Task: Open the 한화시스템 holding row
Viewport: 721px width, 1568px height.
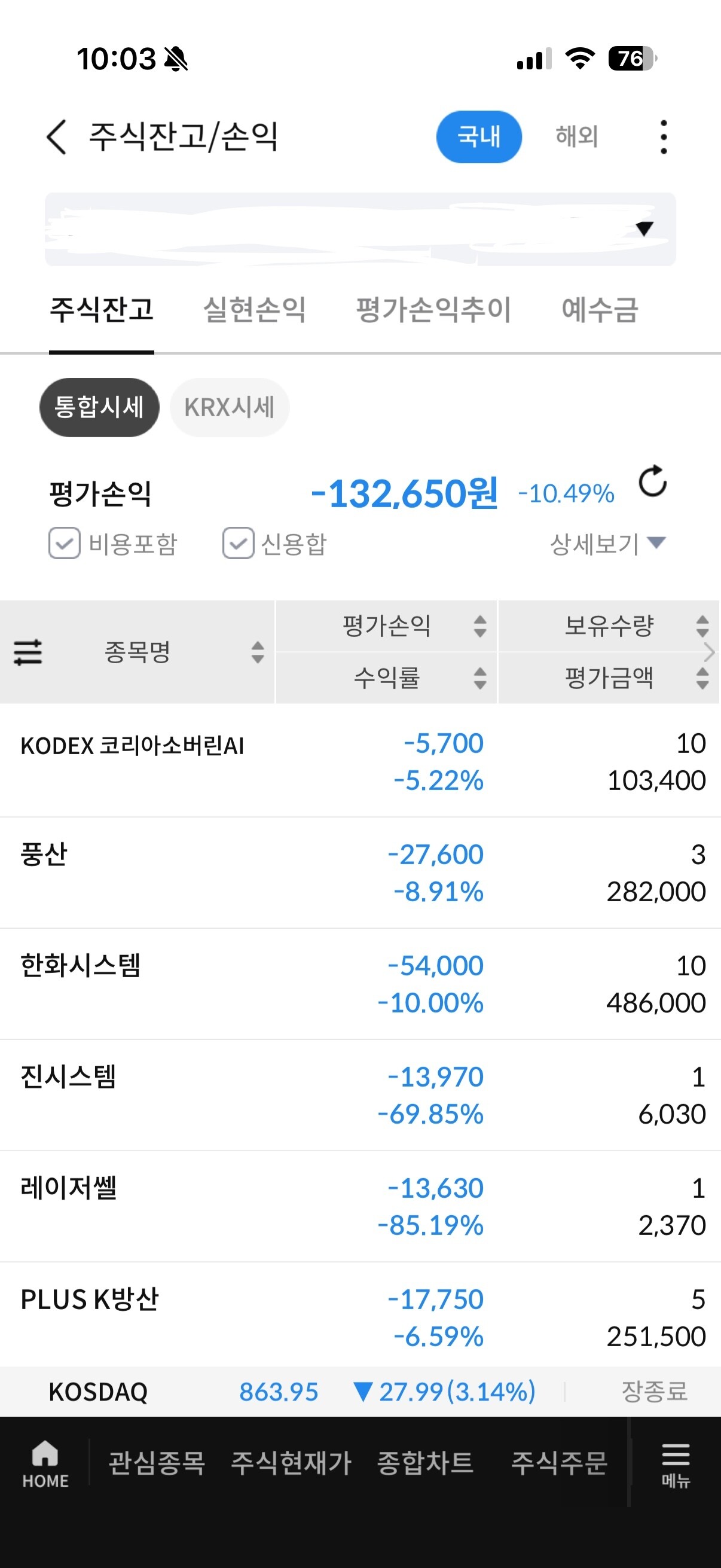Action: (360, 984)
